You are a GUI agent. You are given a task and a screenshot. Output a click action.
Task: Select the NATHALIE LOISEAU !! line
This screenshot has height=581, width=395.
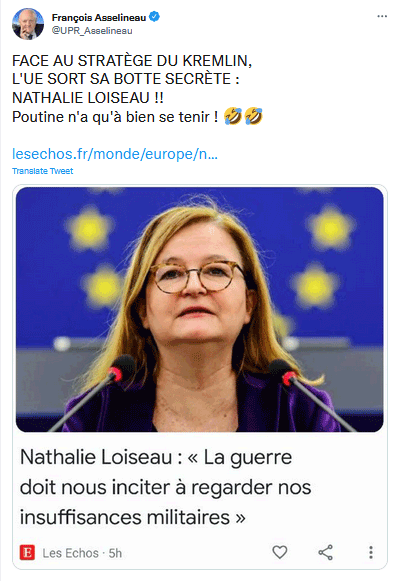88,98
